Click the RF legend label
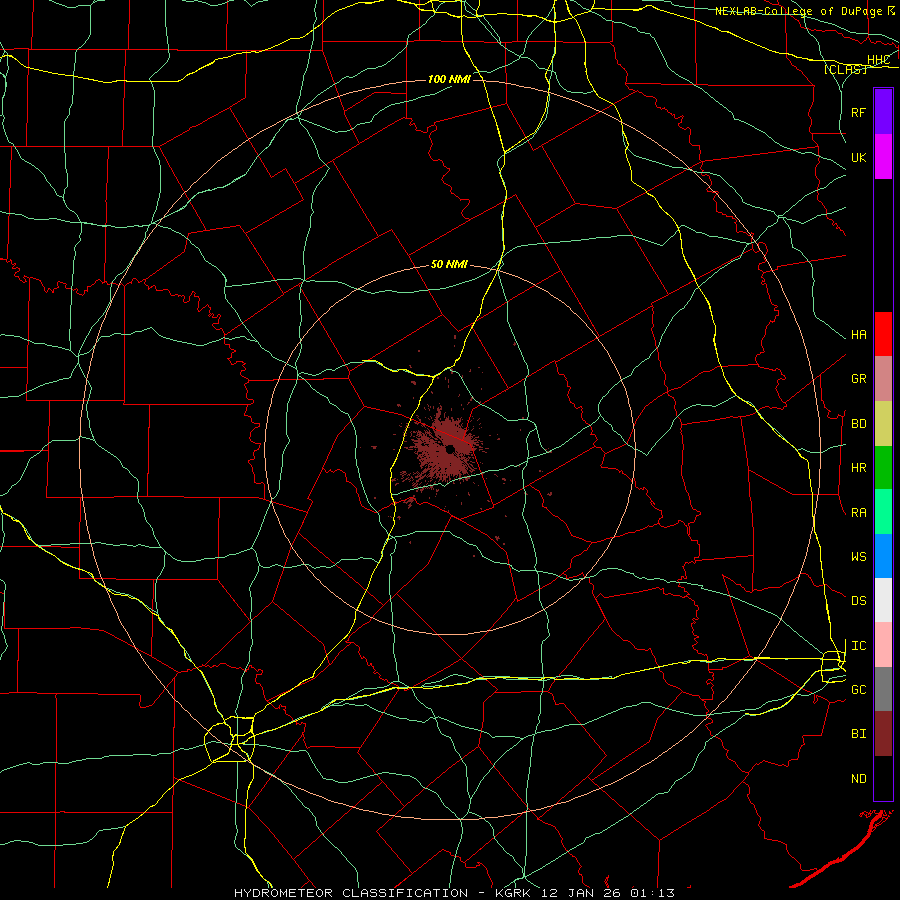The width and height of the screenshot is (900, 900). point(859,112)
